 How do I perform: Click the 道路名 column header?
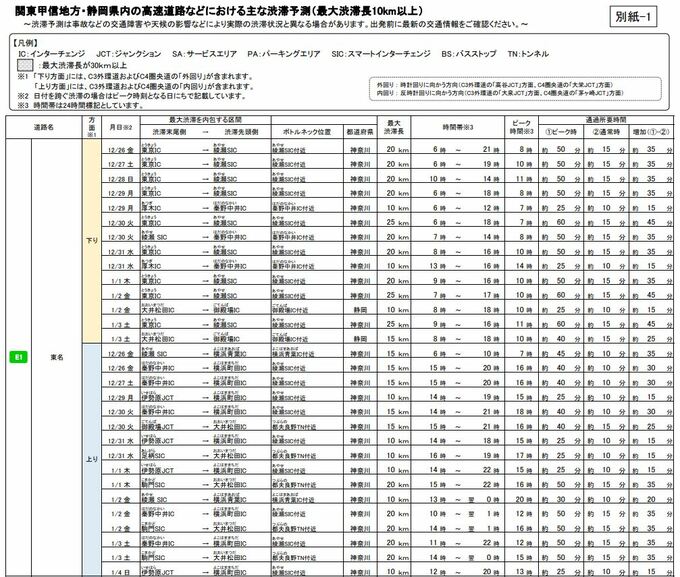pyautogui.click(x=43, y=128)
